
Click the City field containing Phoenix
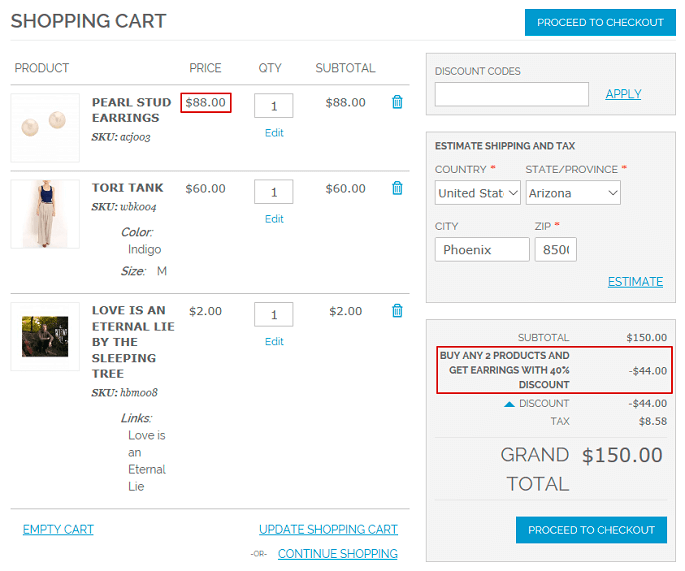[x=482, y=249]
